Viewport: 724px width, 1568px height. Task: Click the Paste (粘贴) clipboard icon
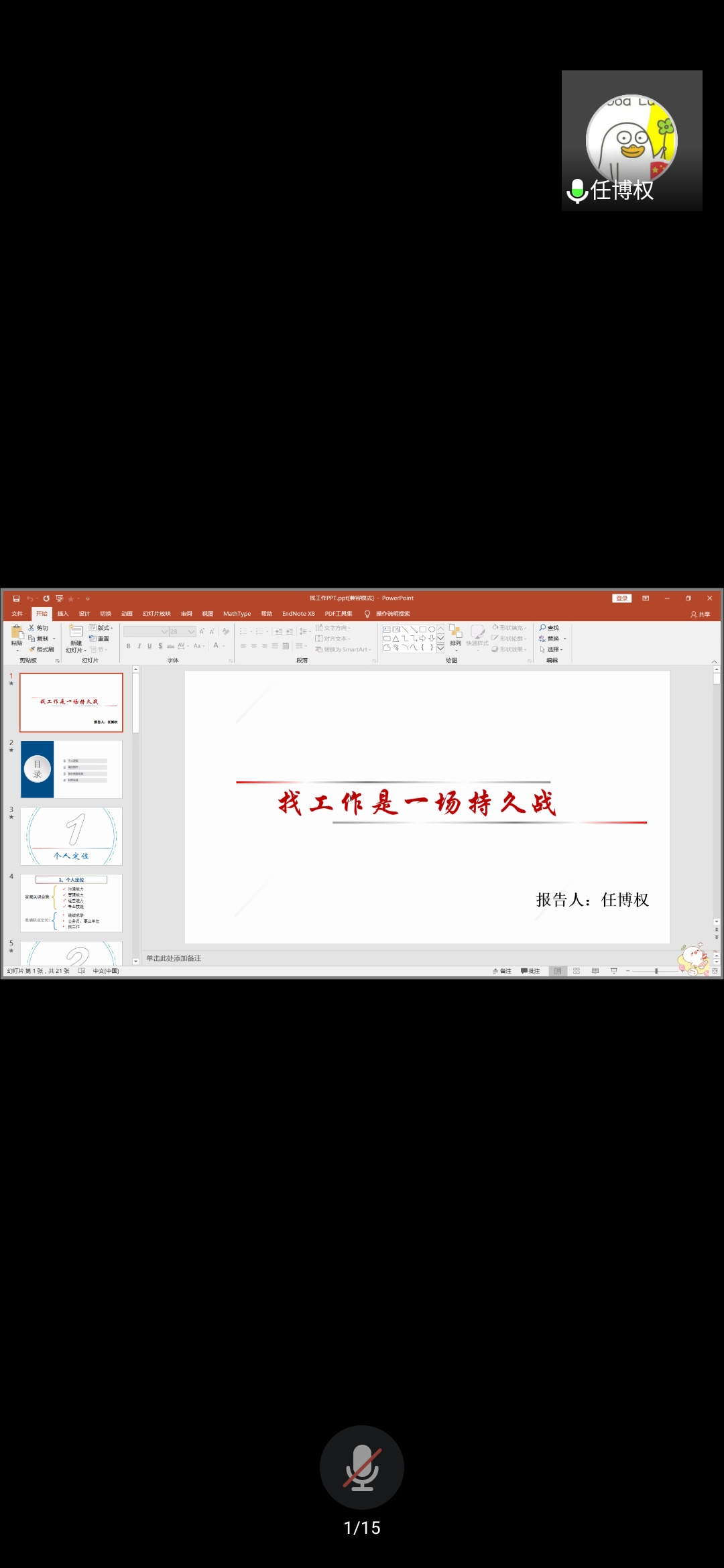17,632
